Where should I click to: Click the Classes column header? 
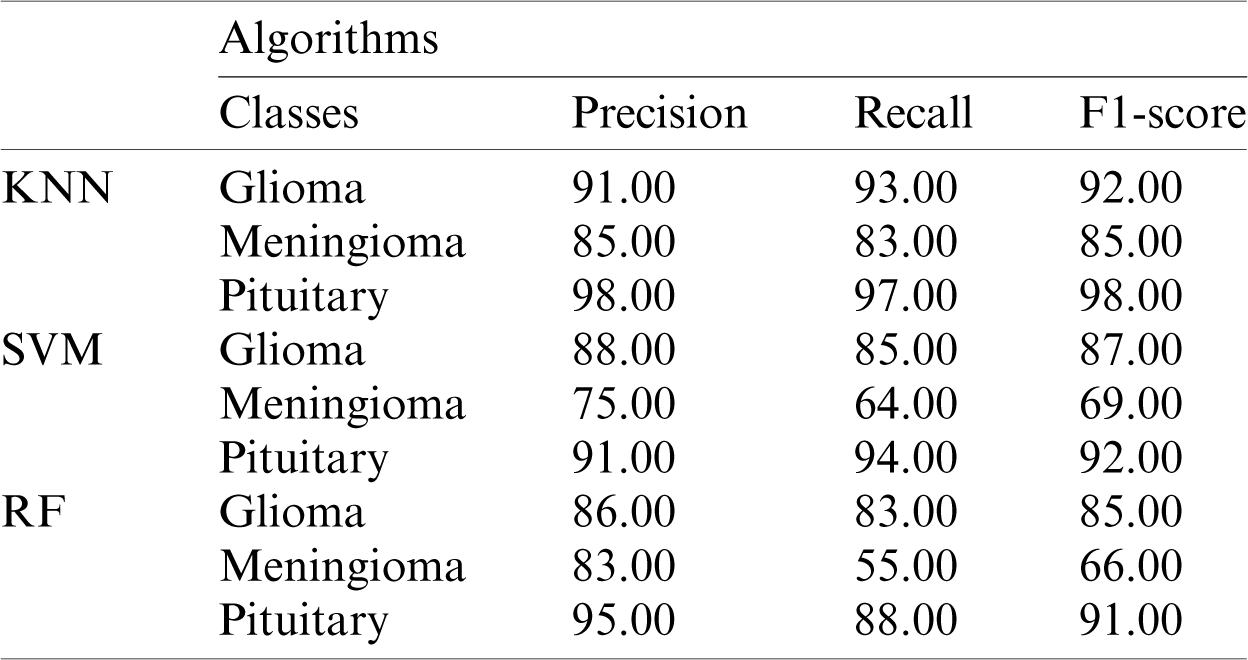coord(289,114)
